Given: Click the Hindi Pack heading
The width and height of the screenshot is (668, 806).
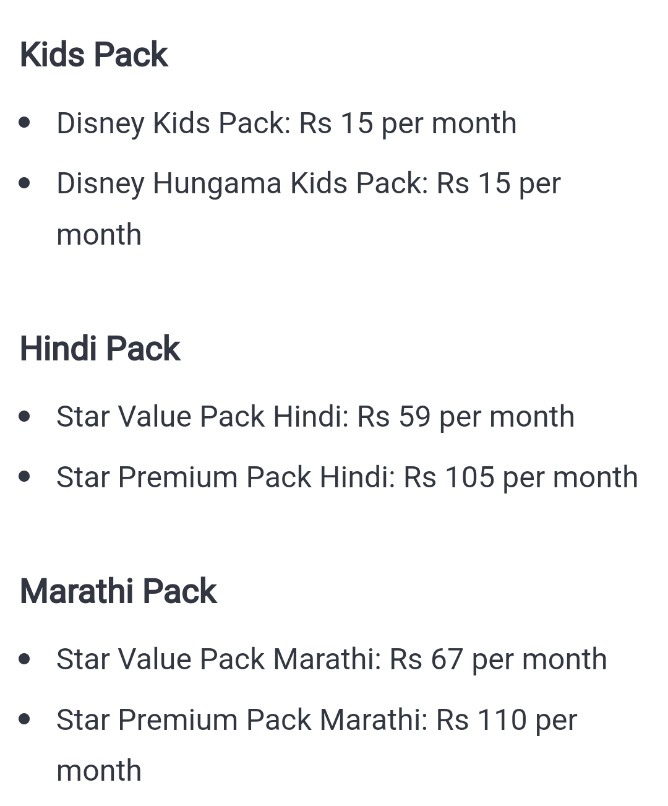Looking at the screenshot, I should pyautogui.click(x=100, y=349).
